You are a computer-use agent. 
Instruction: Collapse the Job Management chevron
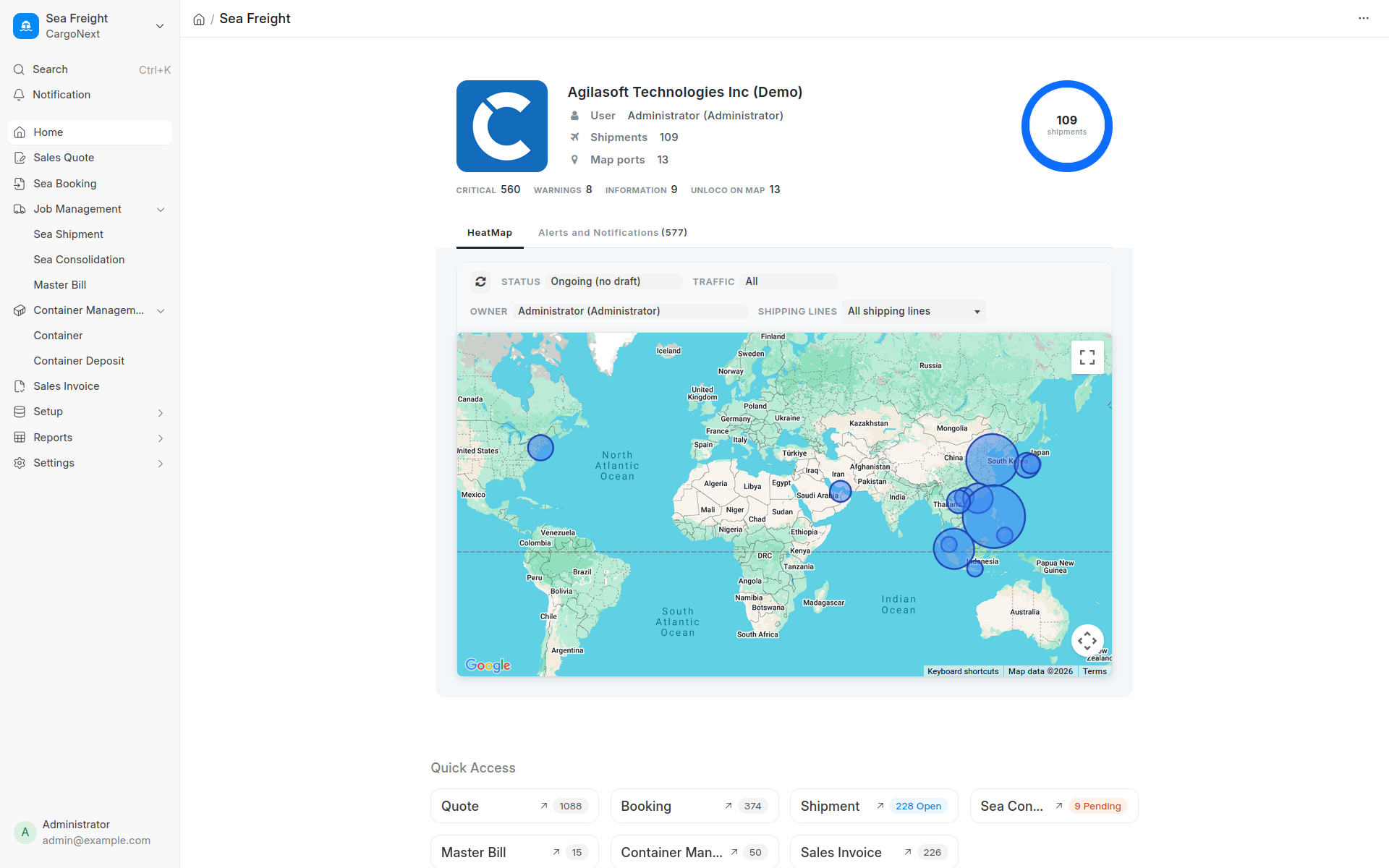161,210
